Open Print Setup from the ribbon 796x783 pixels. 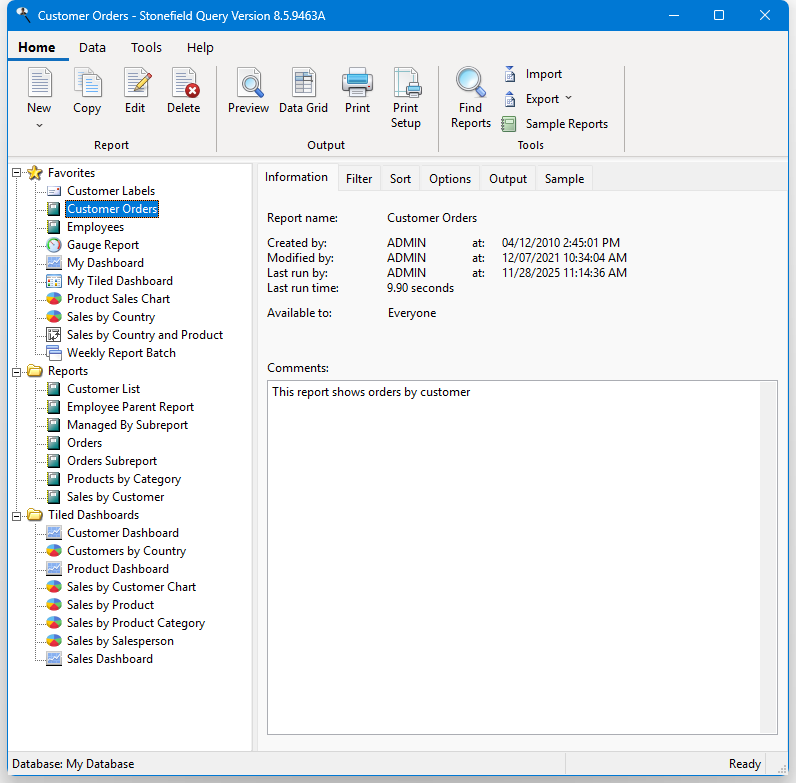click(x=406, y=85)
